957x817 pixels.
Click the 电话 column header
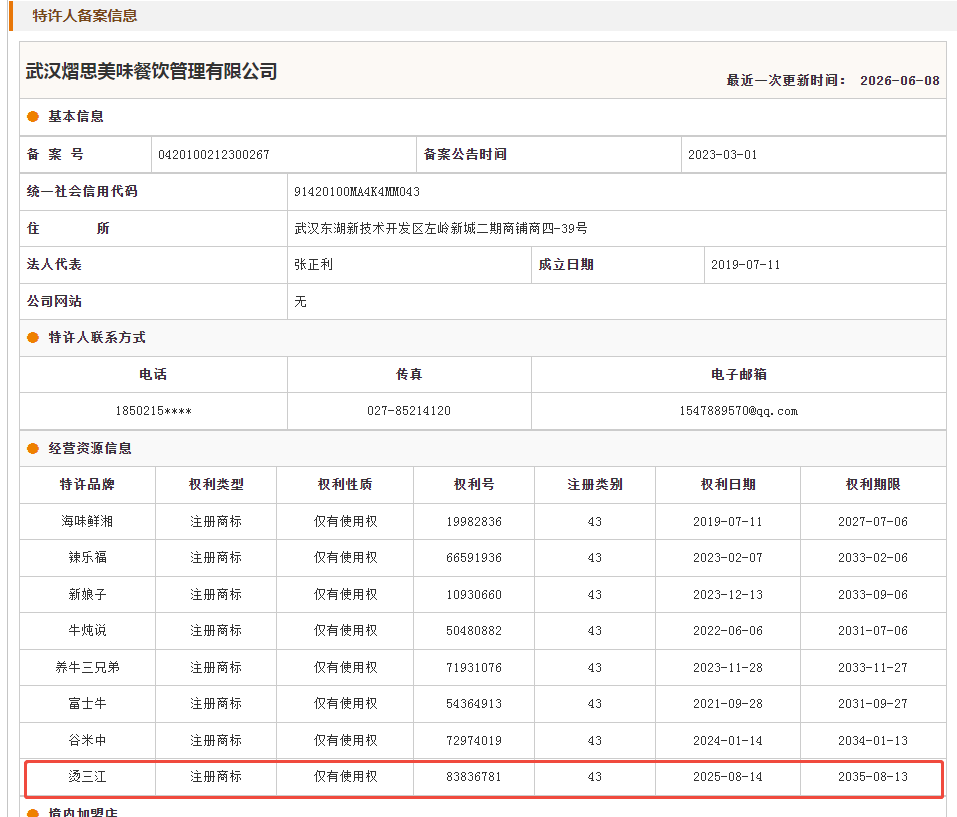[153, 375]
